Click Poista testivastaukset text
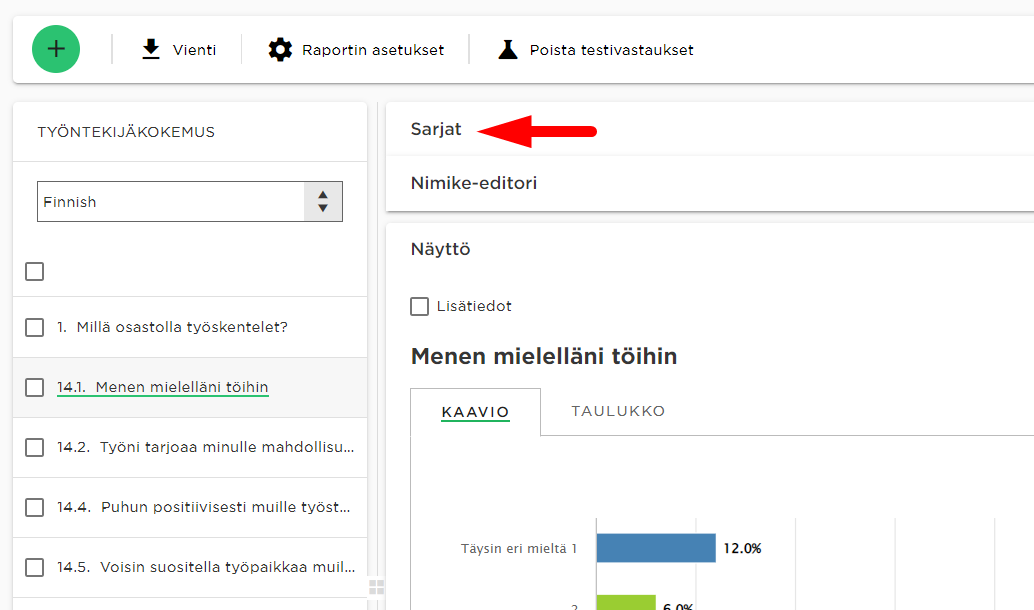 pyautogui.click(x=611, y=50)
